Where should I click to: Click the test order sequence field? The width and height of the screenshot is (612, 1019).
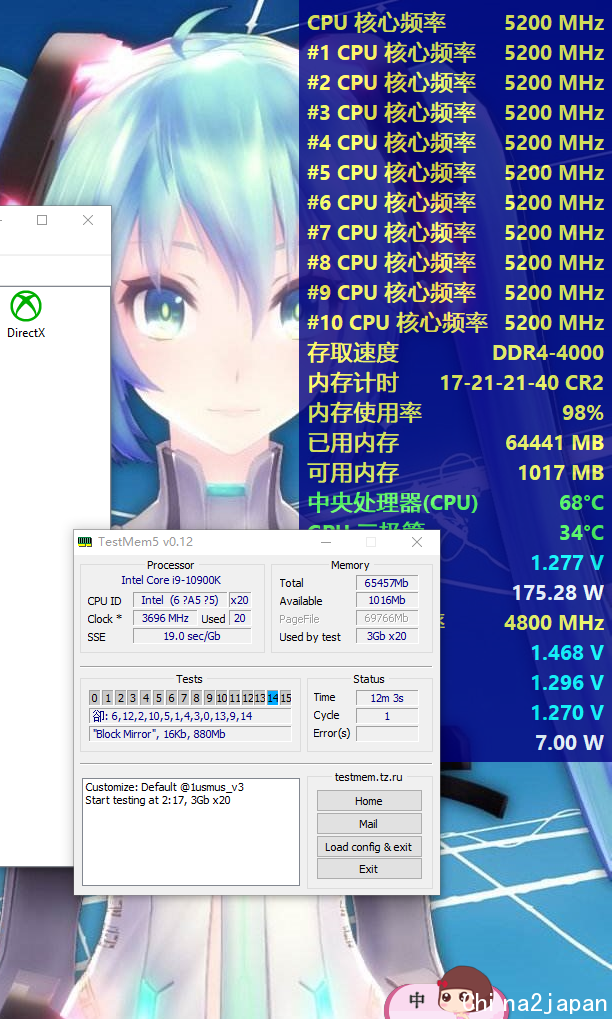[190, 716]
